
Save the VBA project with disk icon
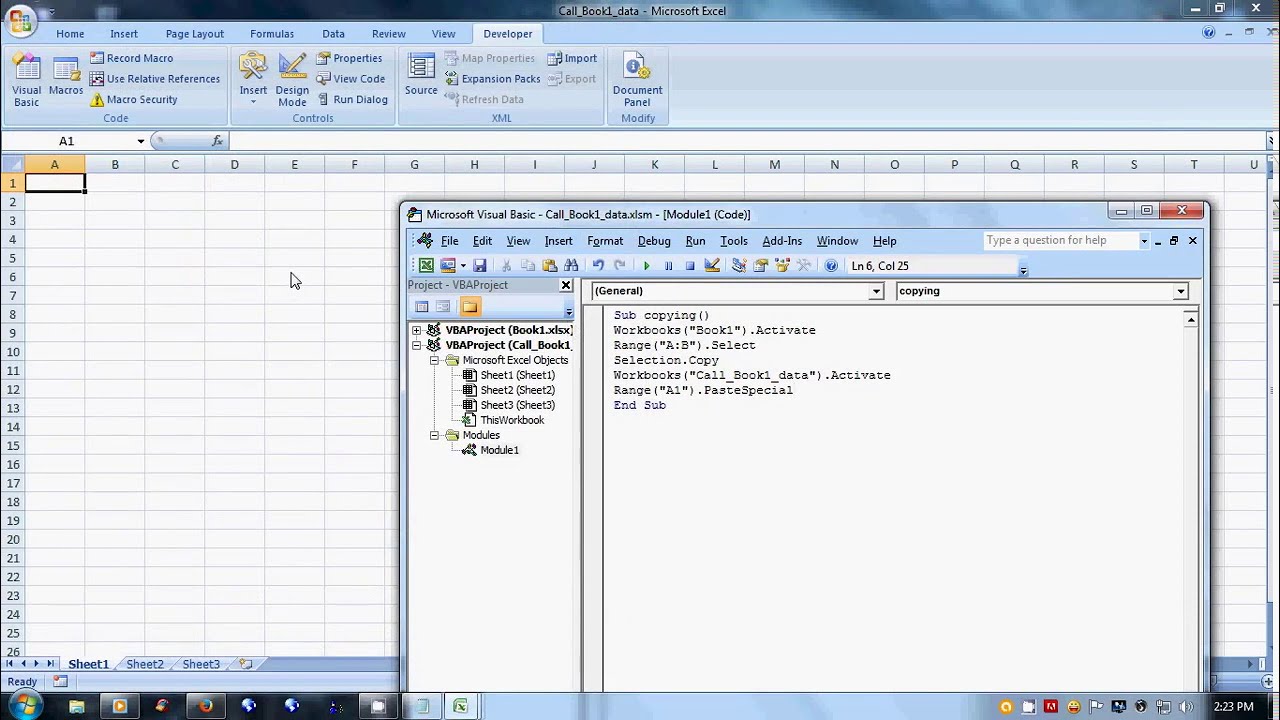(x=480, y=266)
